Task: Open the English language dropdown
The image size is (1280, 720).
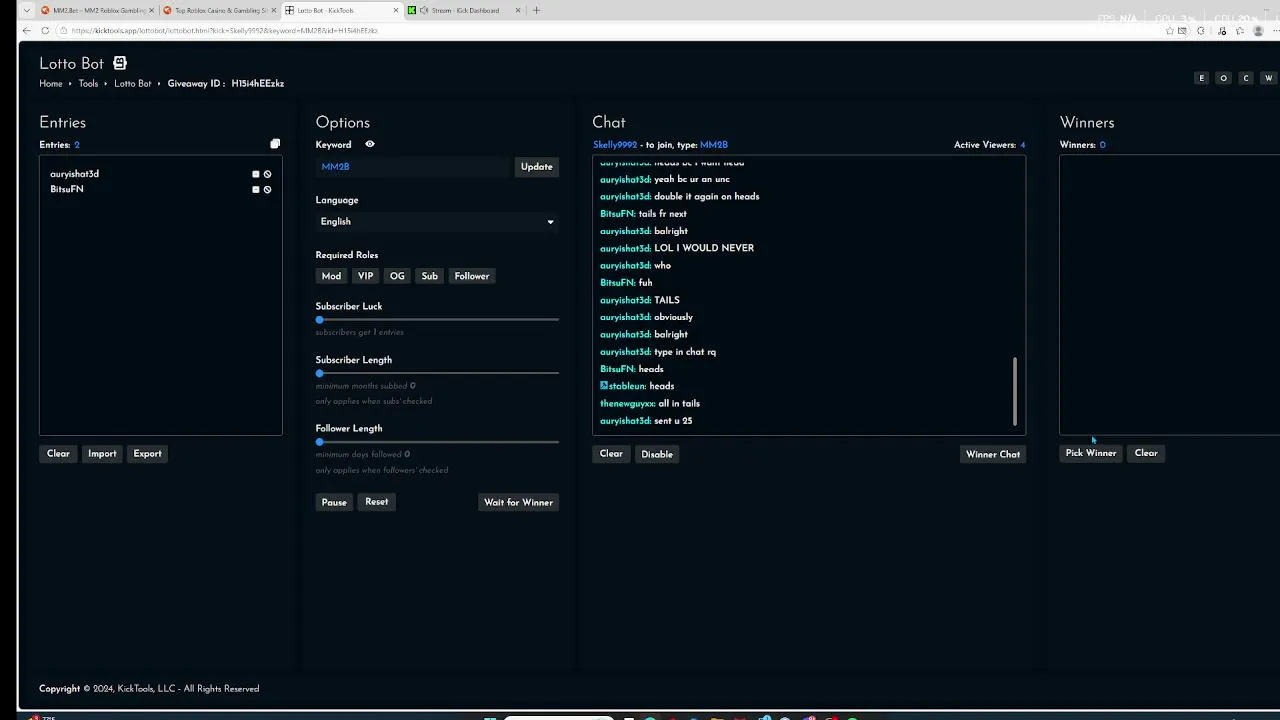Action: 437,222
